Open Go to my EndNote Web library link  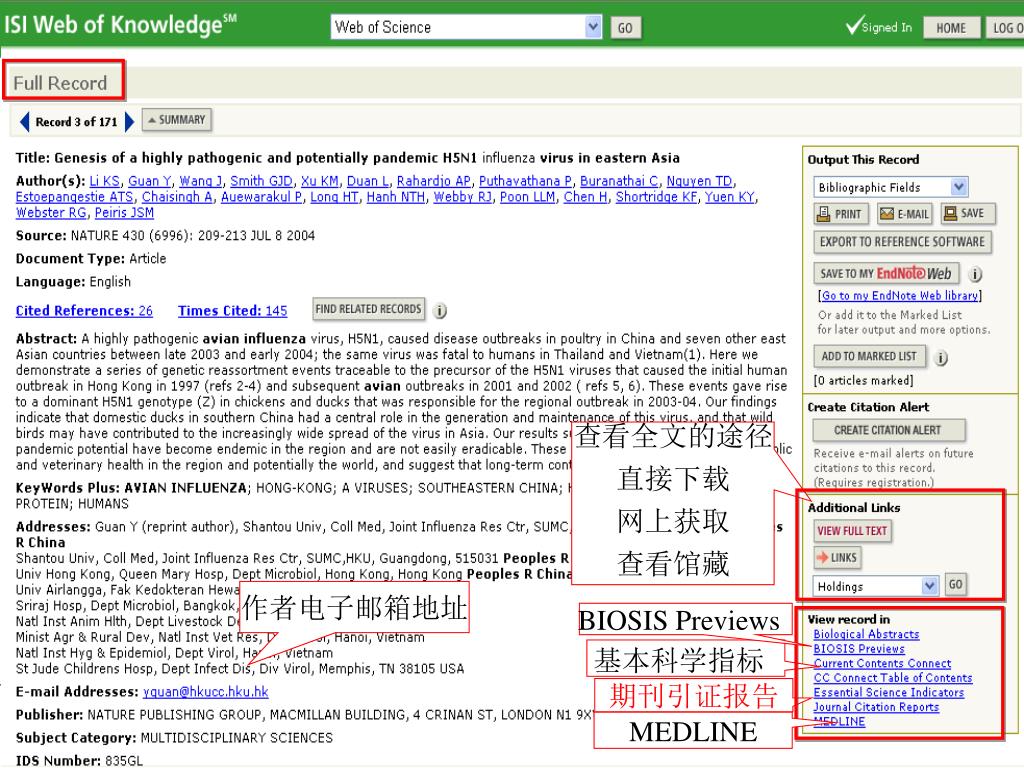[x=900, y=296]
